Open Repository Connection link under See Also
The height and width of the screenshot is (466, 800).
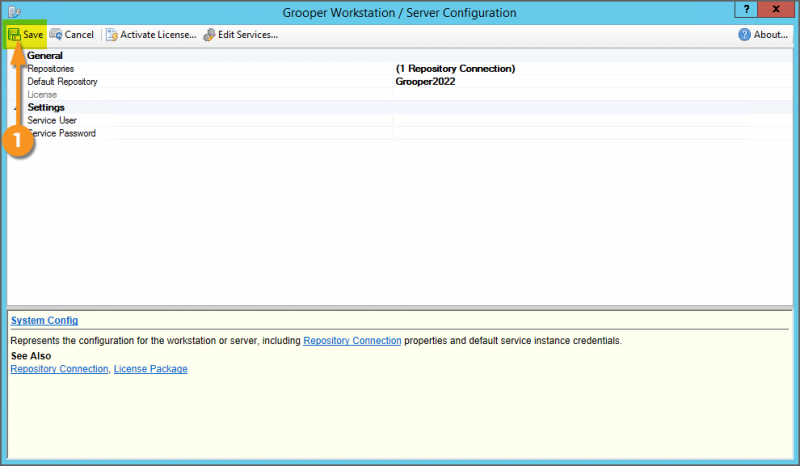59,369
